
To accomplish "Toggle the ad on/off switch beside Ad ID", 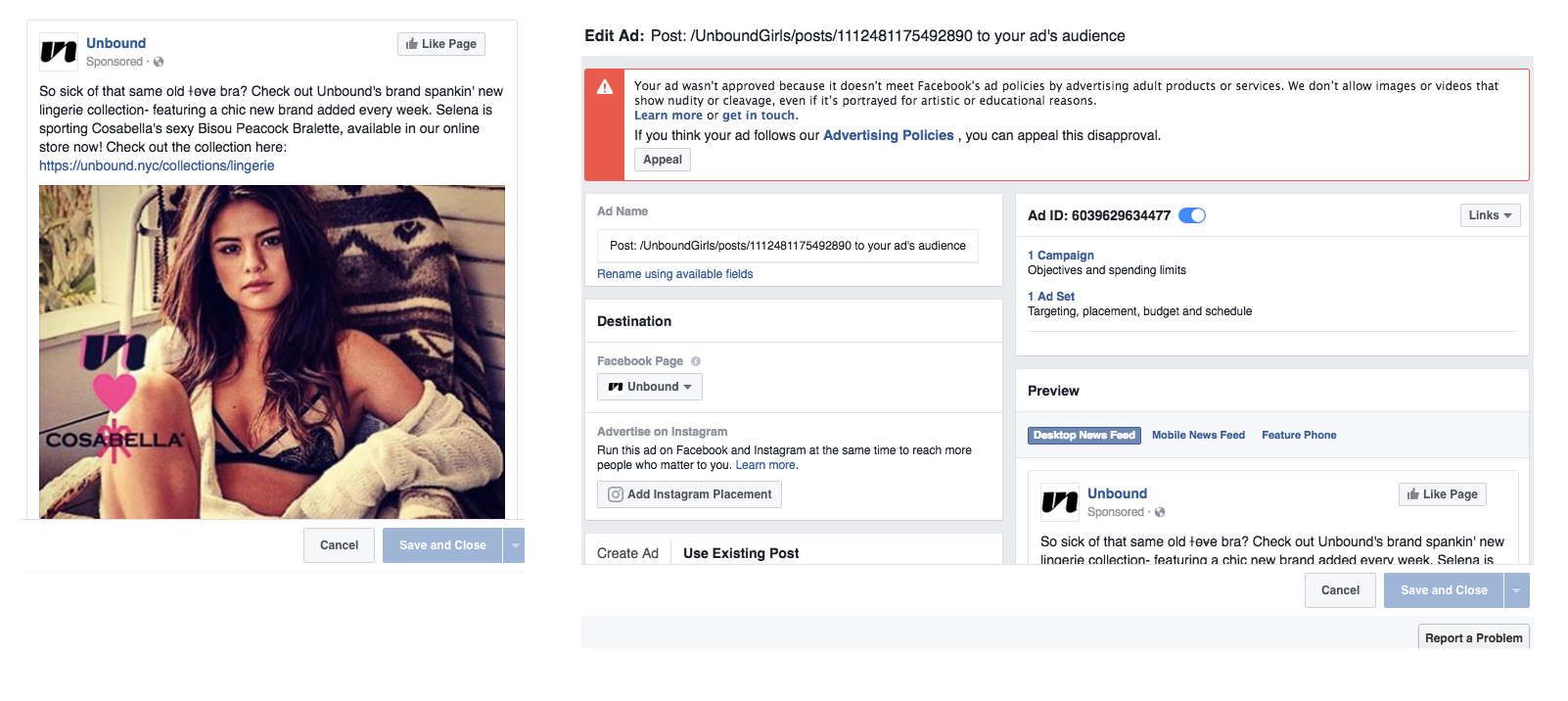I will point(1192,215).
